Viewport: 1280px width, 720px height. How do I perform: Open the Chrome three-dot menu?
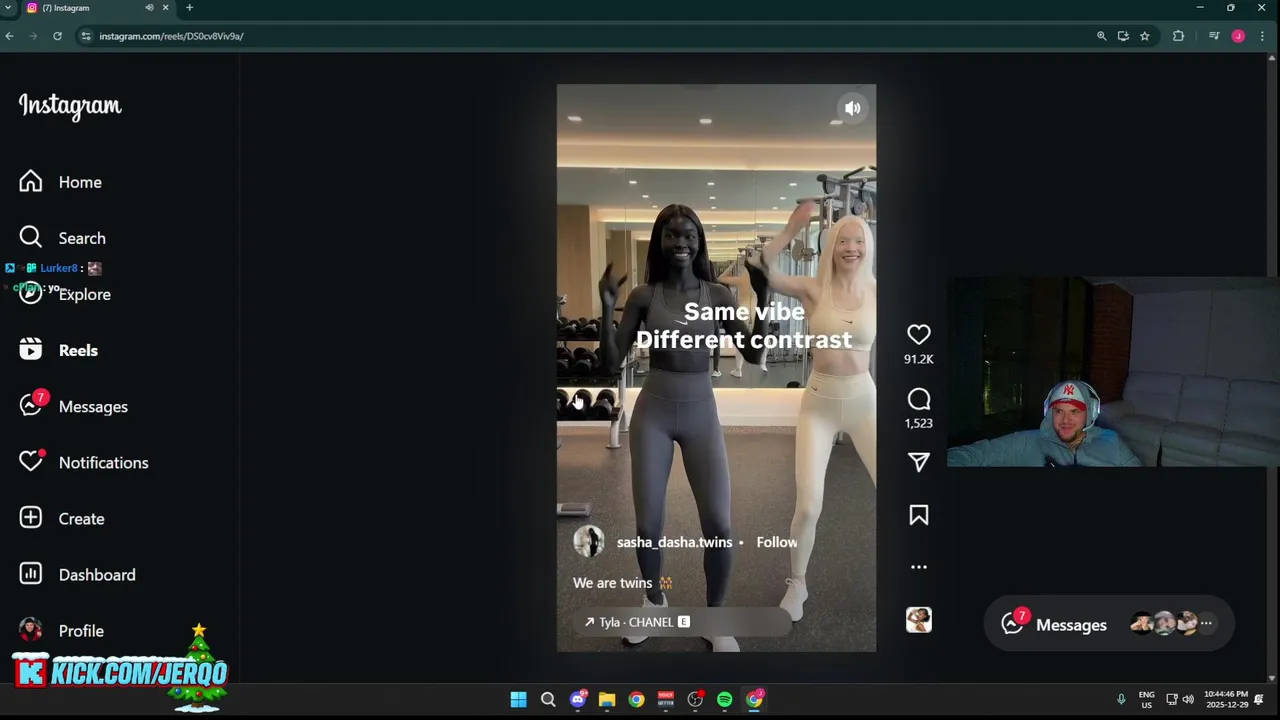click(x=1262, y=36)
